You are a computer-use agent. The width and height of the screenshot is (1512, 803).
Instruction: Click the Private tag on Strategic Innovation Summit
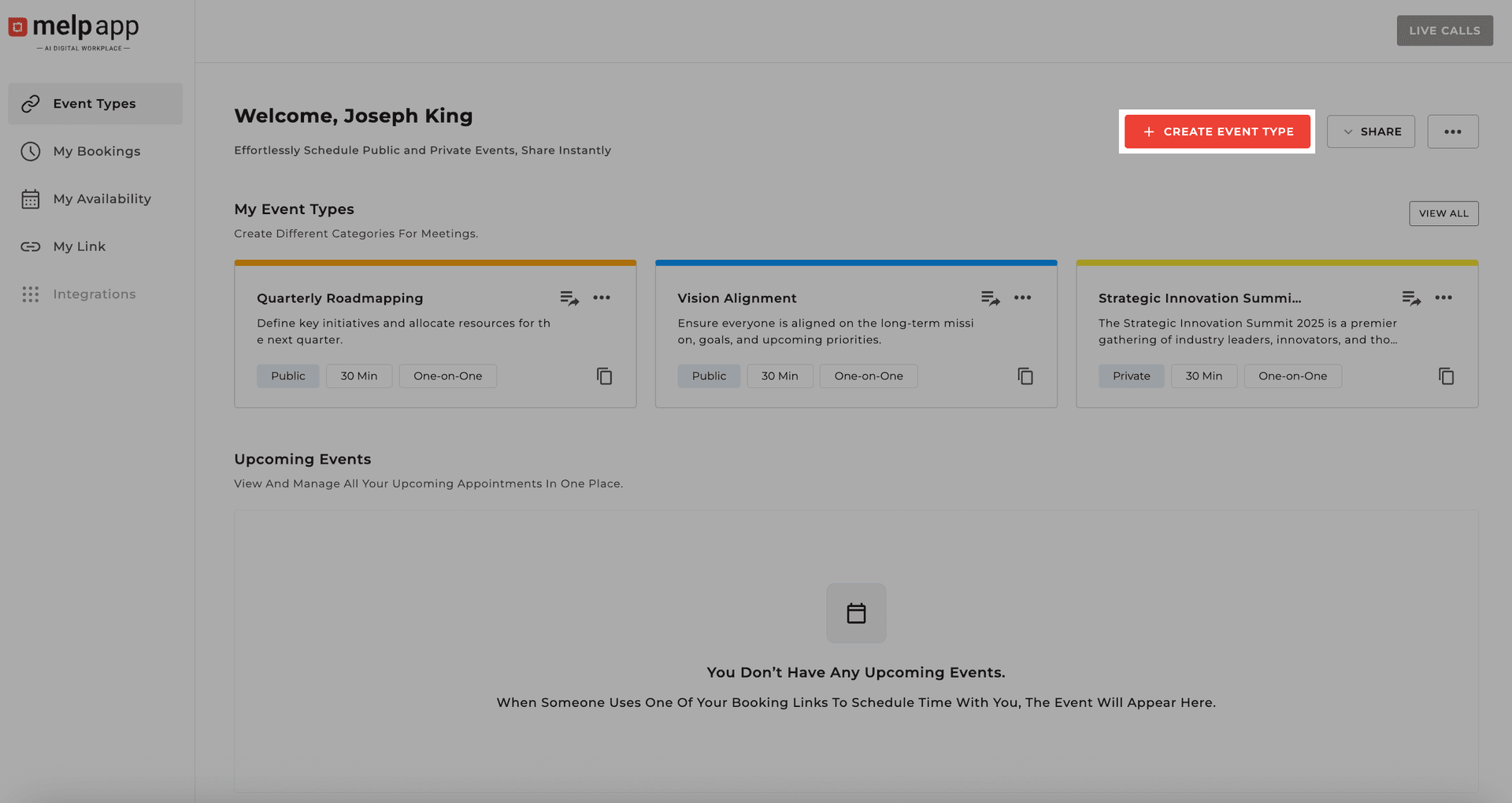click(1131, 376)
